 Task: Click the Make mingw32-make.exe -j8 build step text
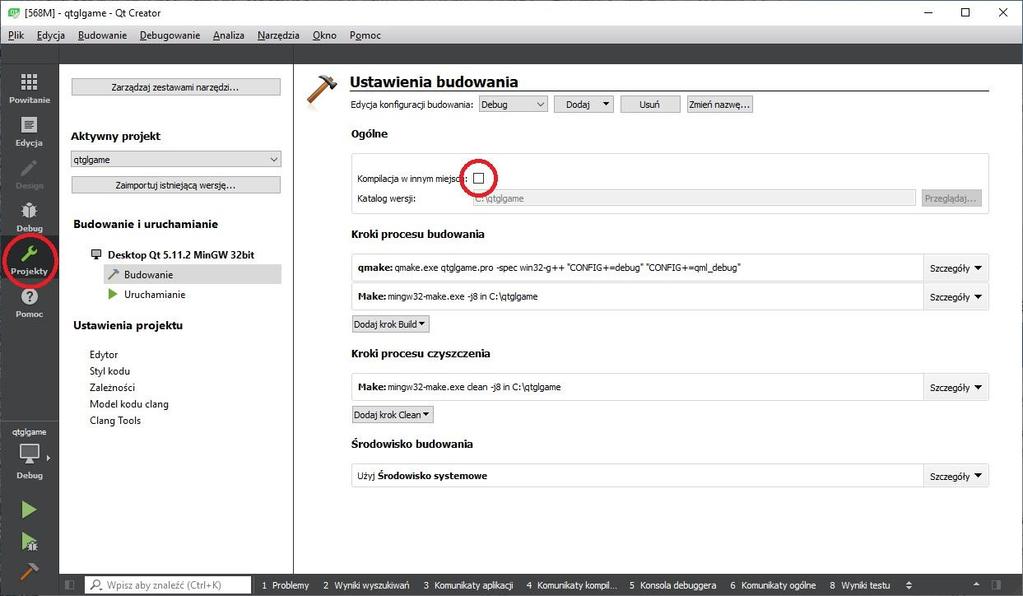pos(448,296)
